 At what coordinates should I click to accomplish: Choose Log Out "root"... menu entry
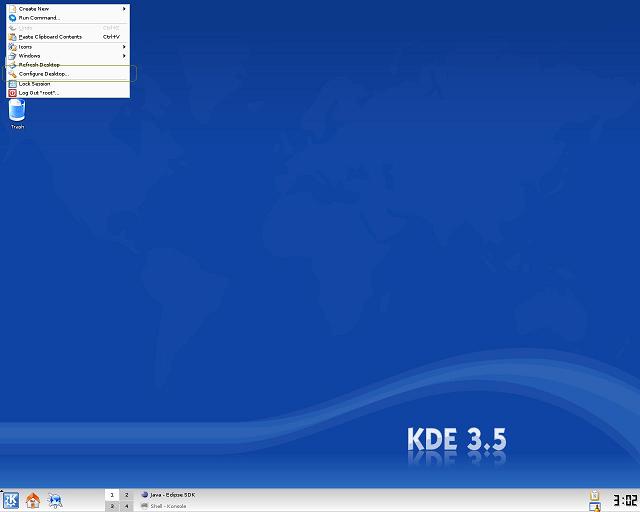click(68, 93)
